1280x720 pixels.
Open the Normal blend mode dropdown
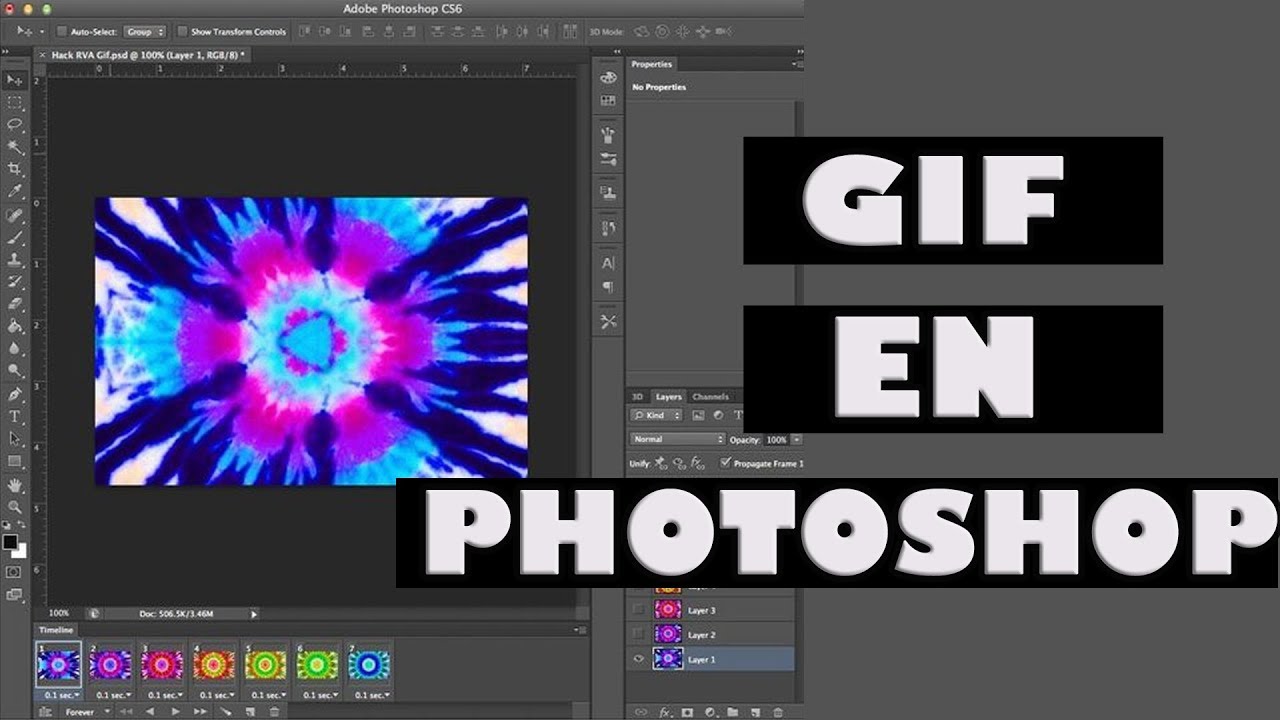click(678, 439)
